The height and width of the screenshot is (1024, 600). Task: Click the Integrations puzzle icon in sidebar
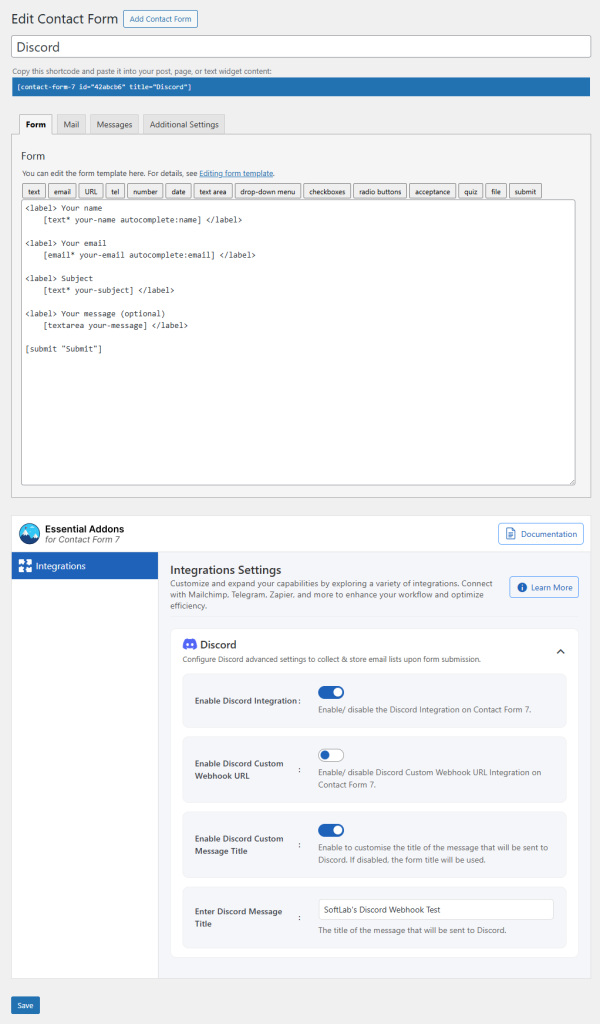(x=25, y=566)
